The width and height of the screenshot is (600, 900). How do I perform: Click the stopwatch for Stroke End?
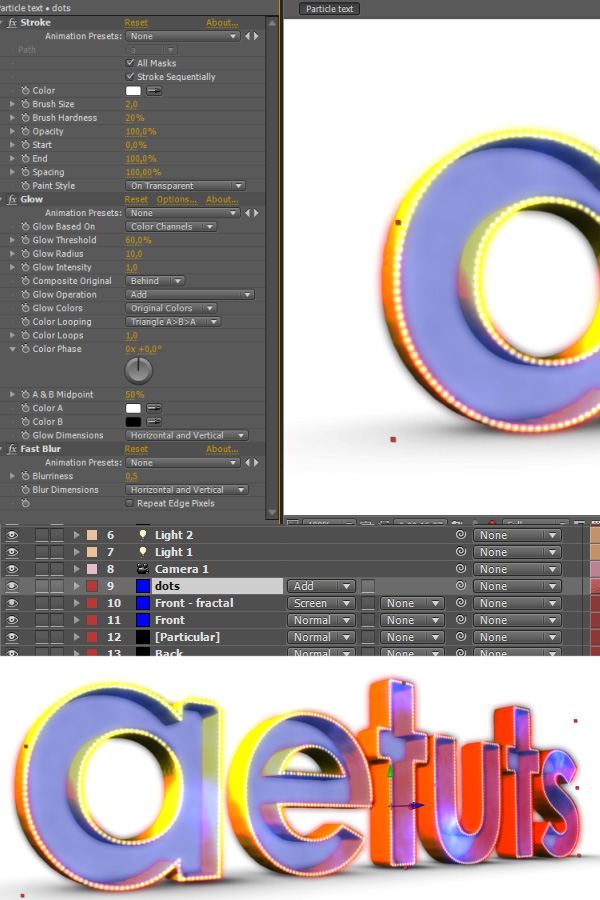pos(25,158)
